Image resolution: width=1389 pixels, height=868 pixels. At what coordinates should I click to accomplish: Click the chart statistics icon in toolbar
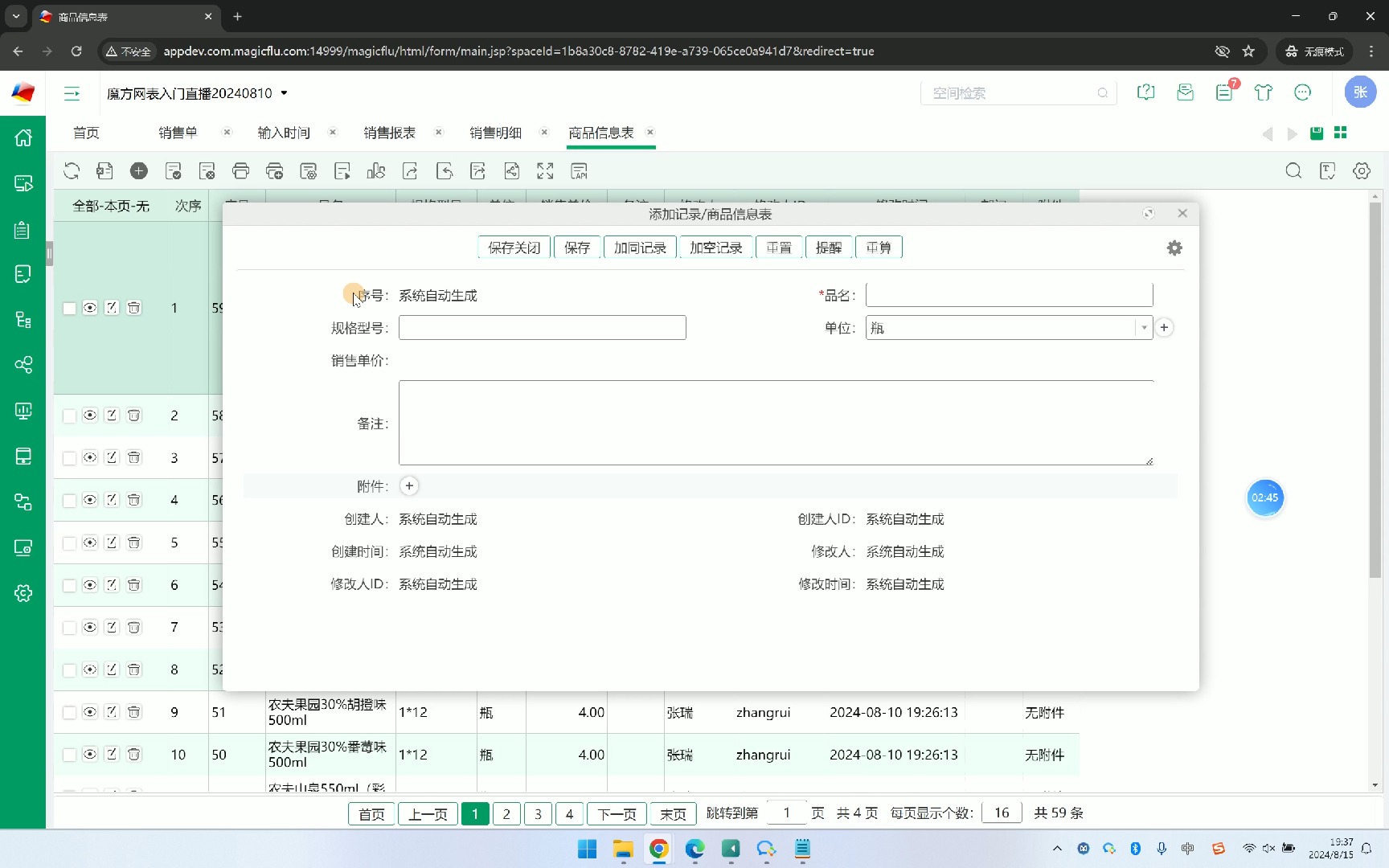(x=376, y=170)
